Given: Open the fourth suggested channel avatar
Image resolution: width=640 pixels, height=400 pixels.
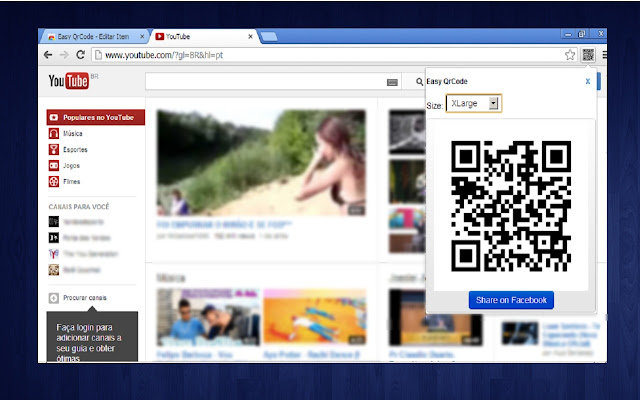Looking at the screenshot, I should tap(53, 269).
